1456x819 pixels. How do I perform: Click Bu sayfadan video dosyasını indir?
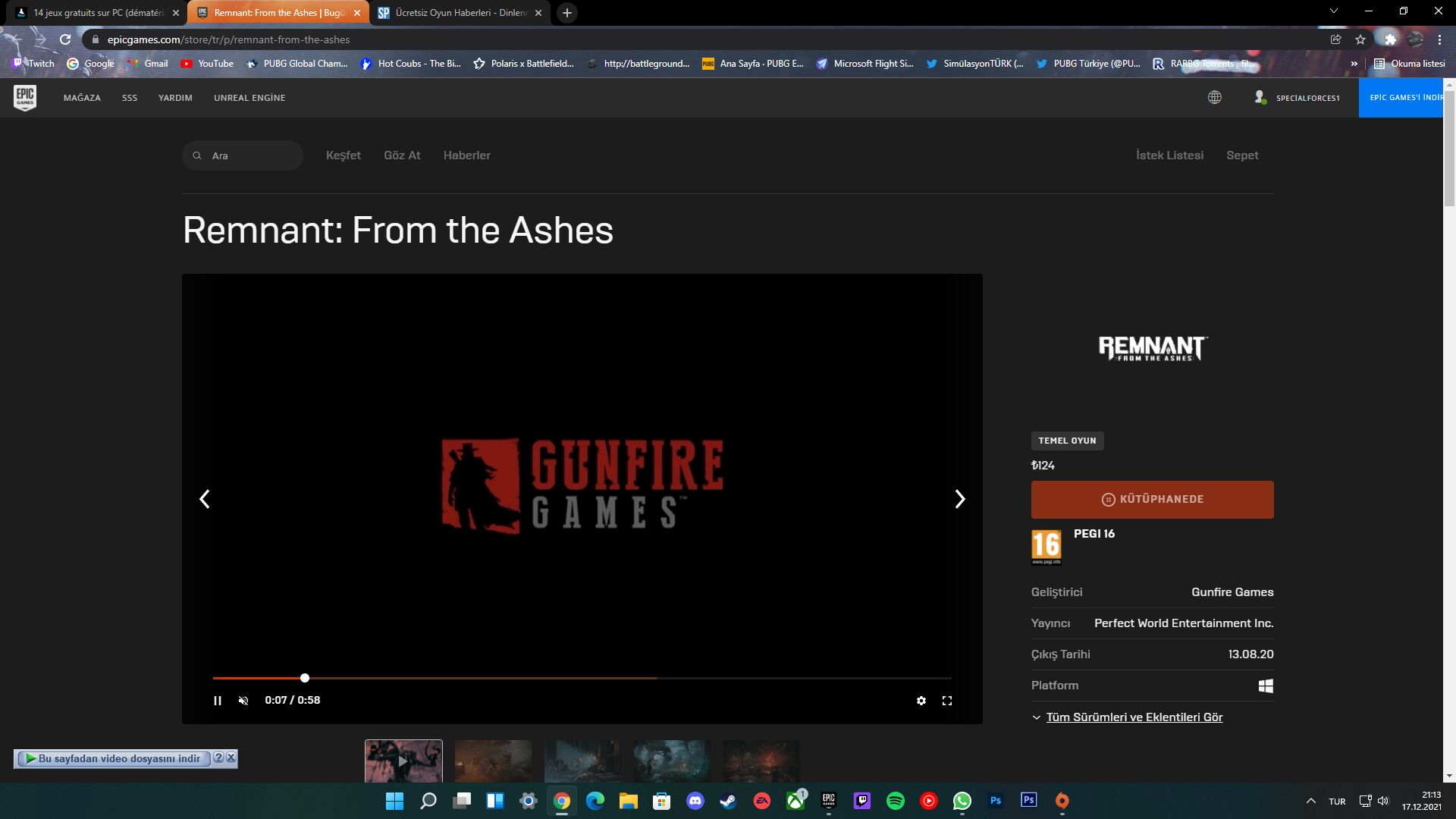coord(112,758)
